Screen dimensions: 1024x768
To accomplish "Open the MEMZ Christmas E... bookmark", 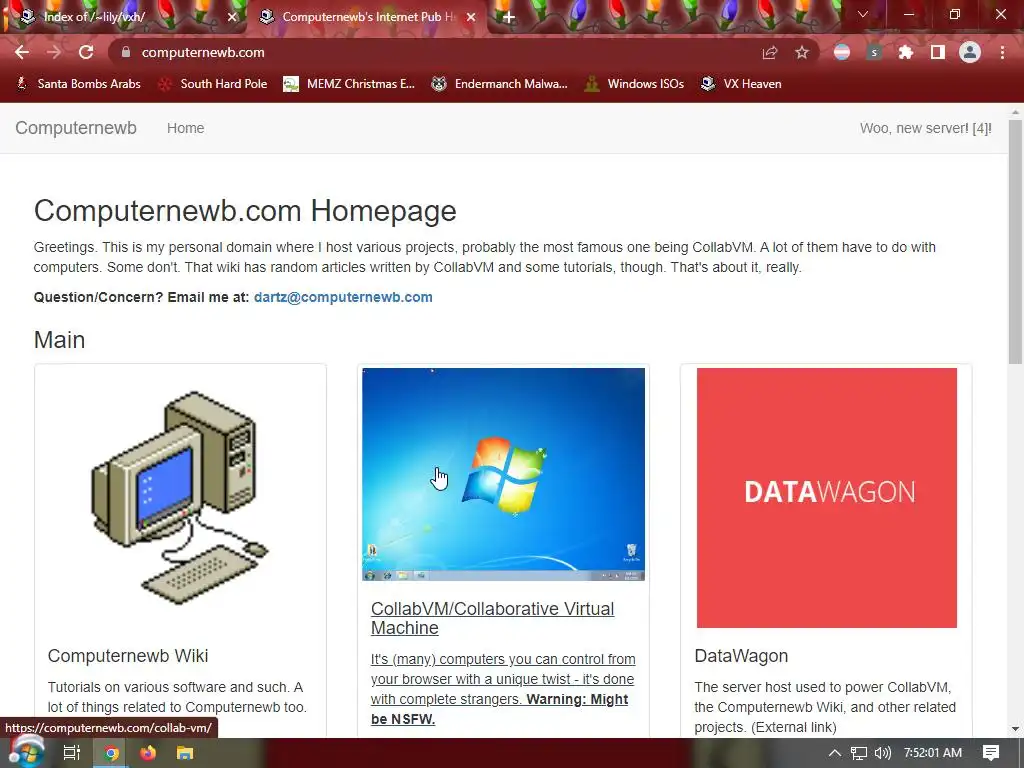I will coord(349,84).
